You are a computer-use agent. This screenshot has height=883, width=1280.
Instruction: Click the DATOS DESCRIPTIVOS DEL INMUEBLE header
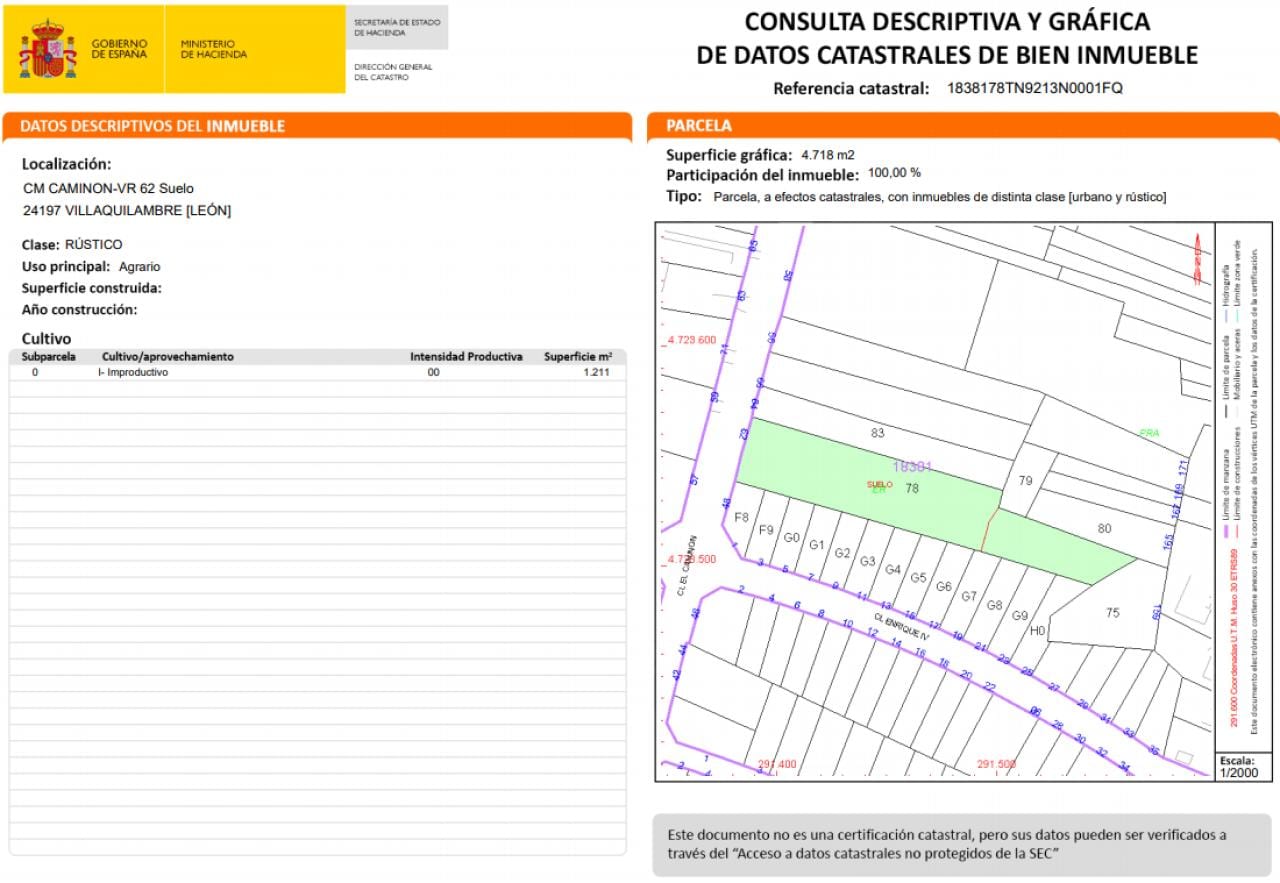click(x=153, y=126)
